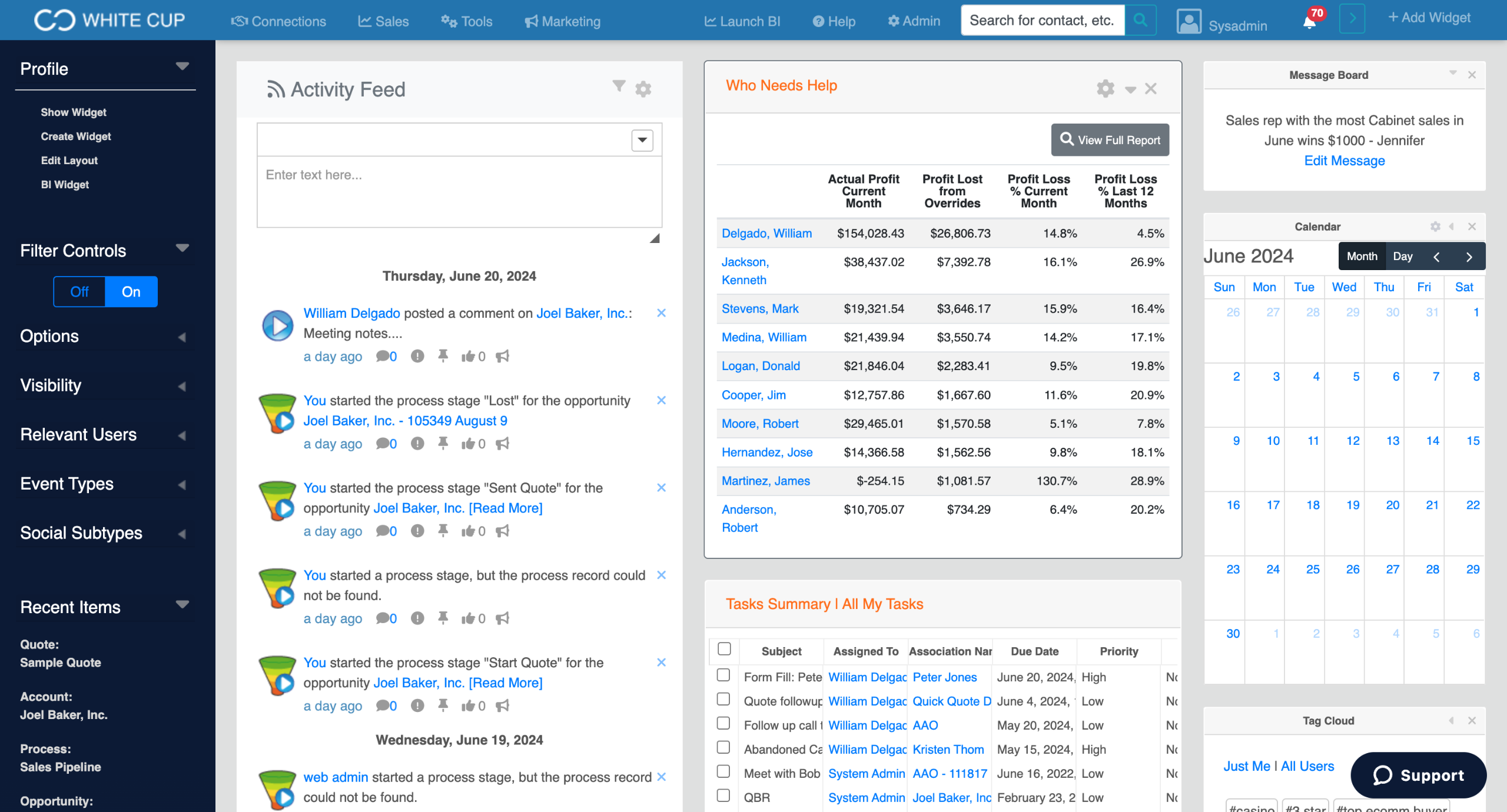Open the Marketing menu
The width and height of the screenshot is (1507, 812).
point(563,21)
